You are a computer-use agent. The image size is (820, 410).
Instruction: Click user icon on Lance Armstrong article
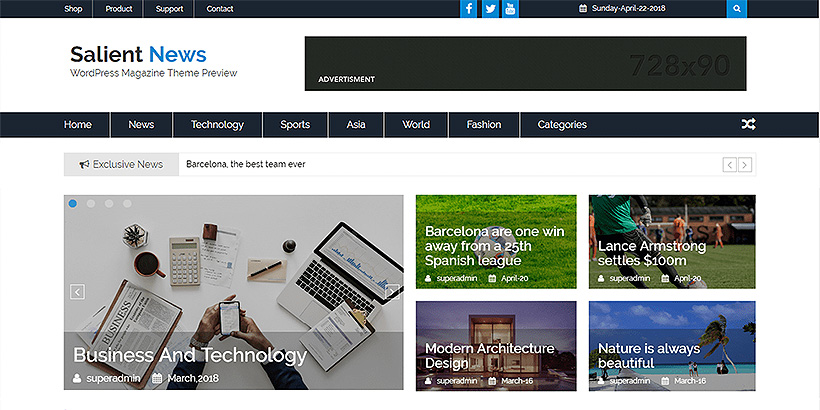pos(601,279)
